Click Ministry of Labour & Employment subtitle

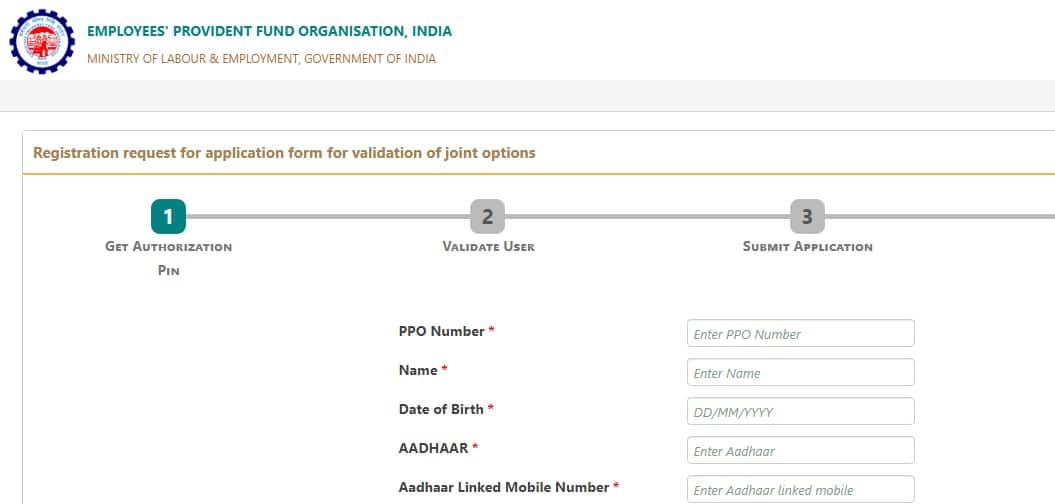point(262,59)
